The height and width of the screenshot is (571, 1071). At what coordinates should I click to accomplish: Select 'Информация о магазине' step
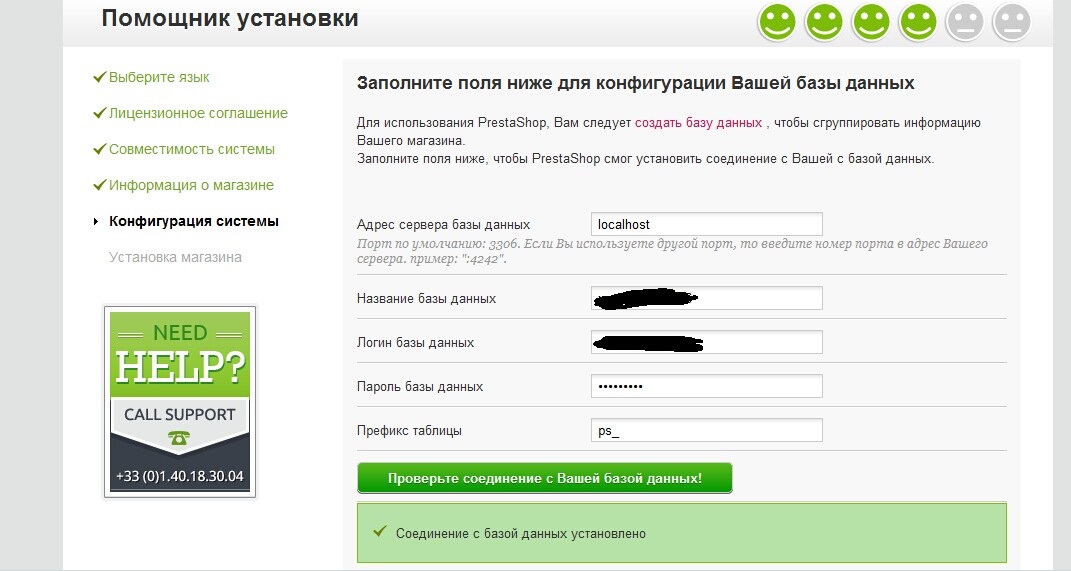[191, 185]
